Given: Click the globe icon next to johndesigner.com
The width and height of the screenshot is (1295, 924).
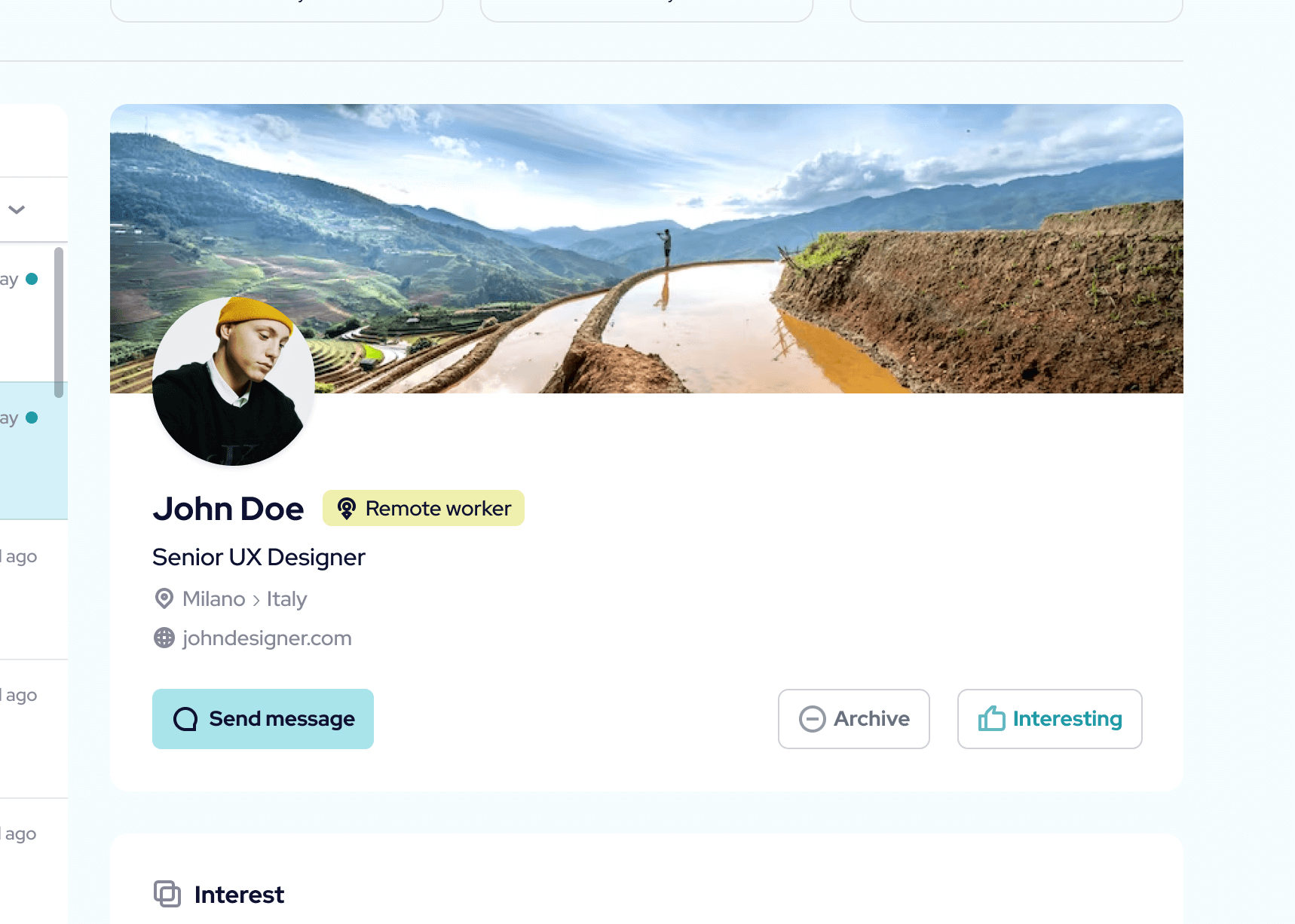Looking at the screenshot, I should pos(164,638).
